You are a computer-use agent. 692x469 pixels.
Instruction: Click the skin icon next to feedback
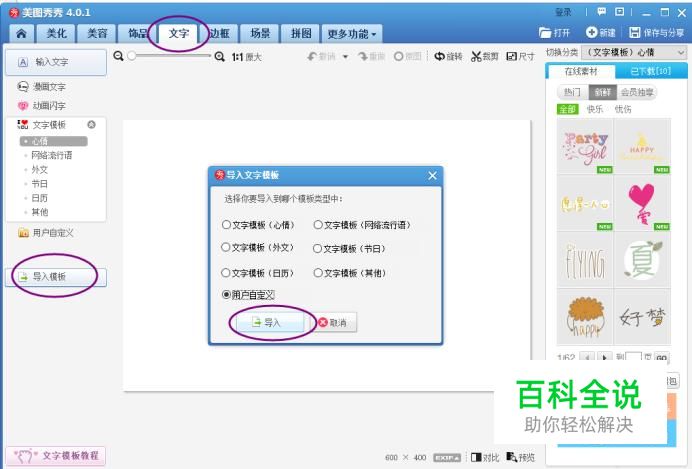620,11
